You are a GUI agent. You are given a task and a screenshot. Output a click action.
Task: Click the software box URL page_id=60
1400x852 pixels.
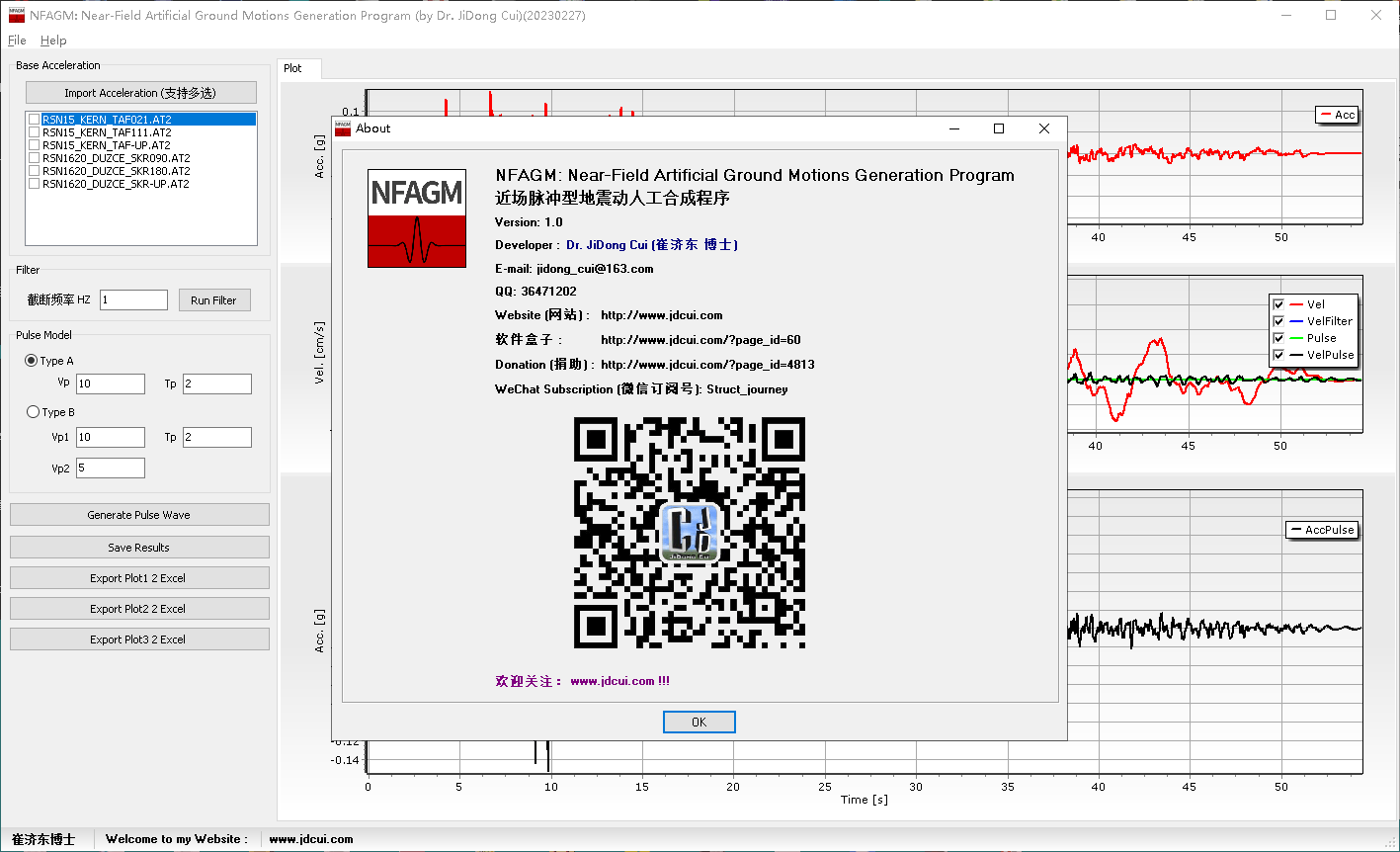[700, 340]
